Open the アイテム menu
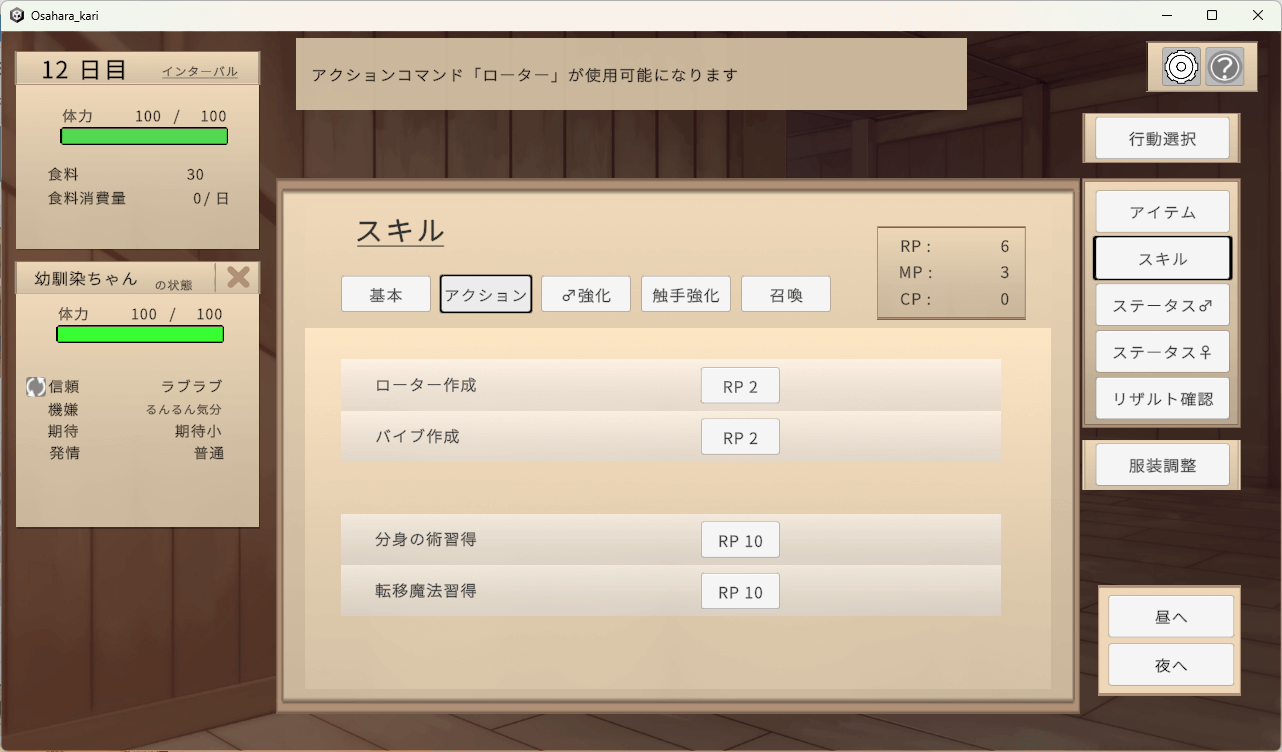 point(1162,212)
